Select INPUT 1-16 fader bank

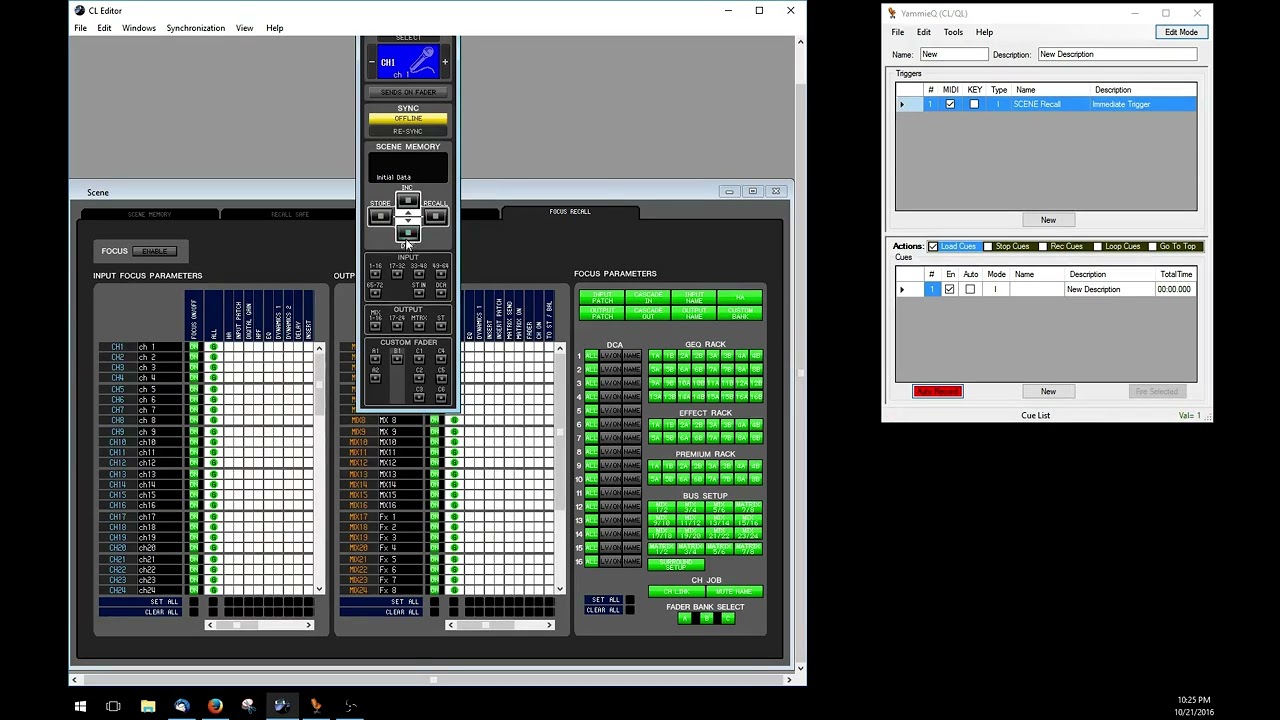pos(375,274)
